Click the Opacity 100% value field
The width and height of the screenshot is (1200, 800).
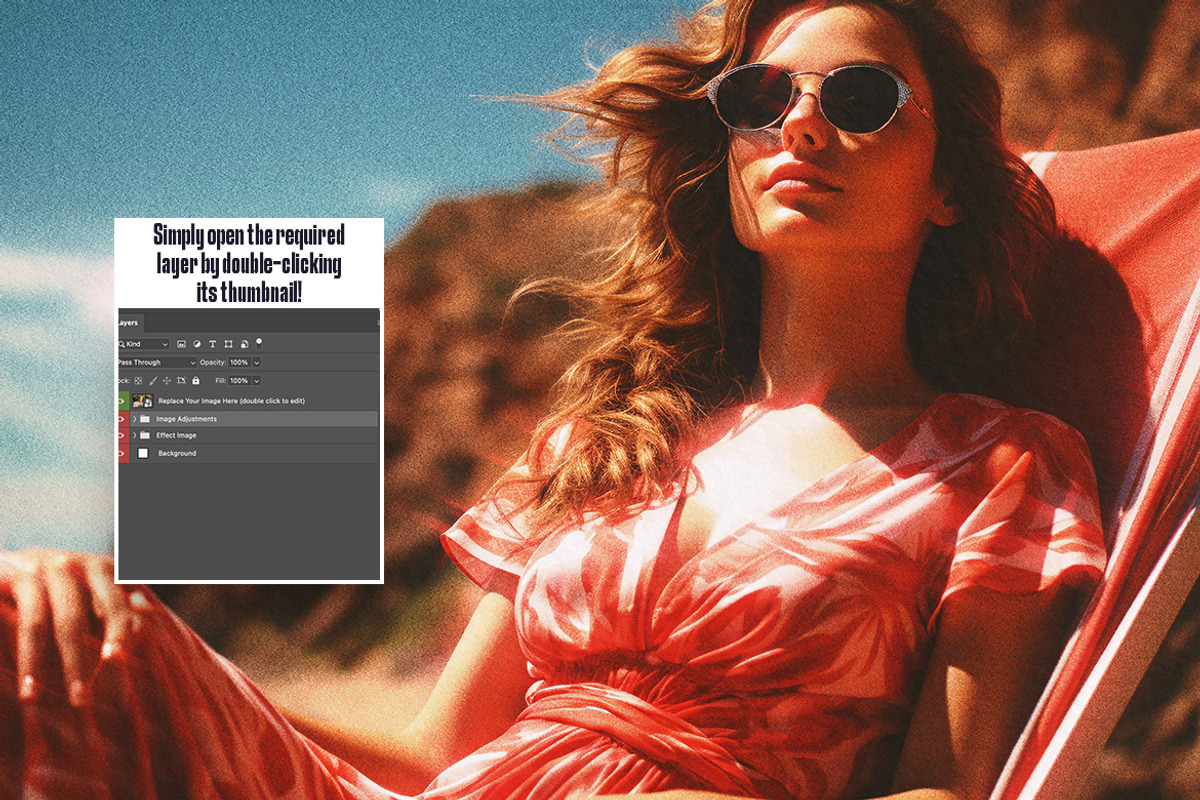pyautogui.click(x=239, y=363)
